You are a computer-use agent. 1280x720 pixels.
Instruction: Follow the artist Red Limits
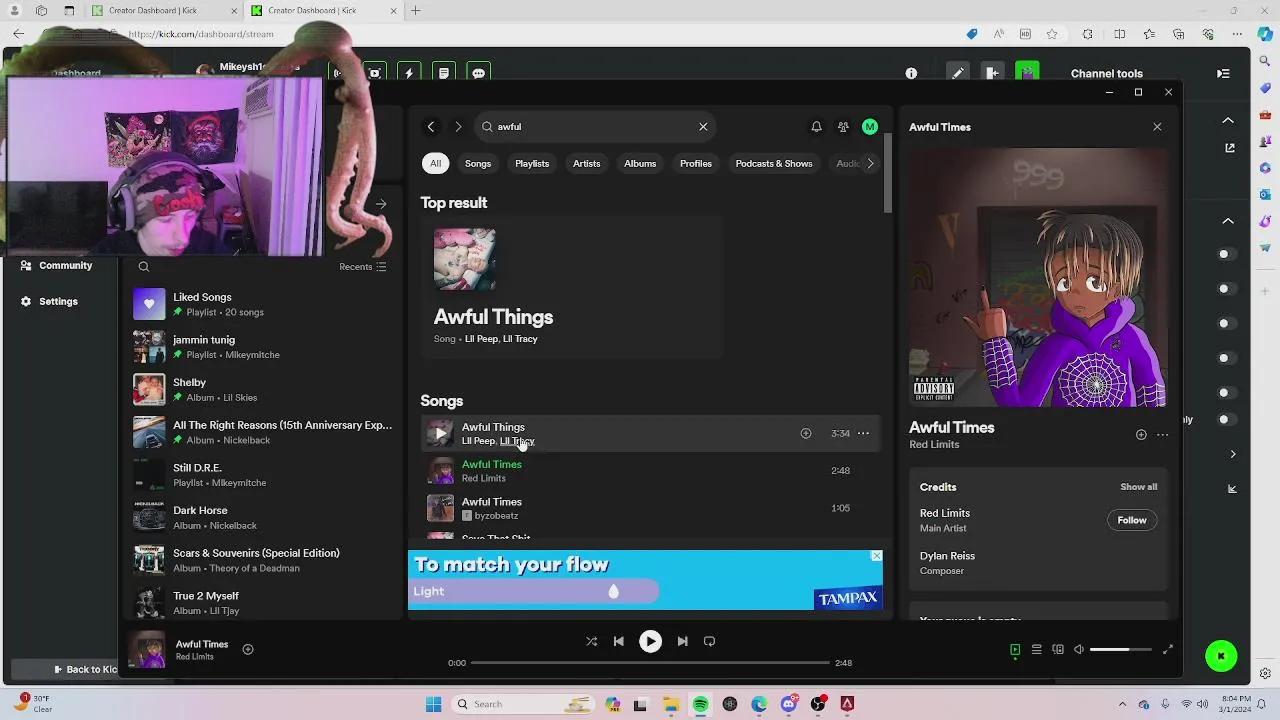click(x=1131, y=520)
